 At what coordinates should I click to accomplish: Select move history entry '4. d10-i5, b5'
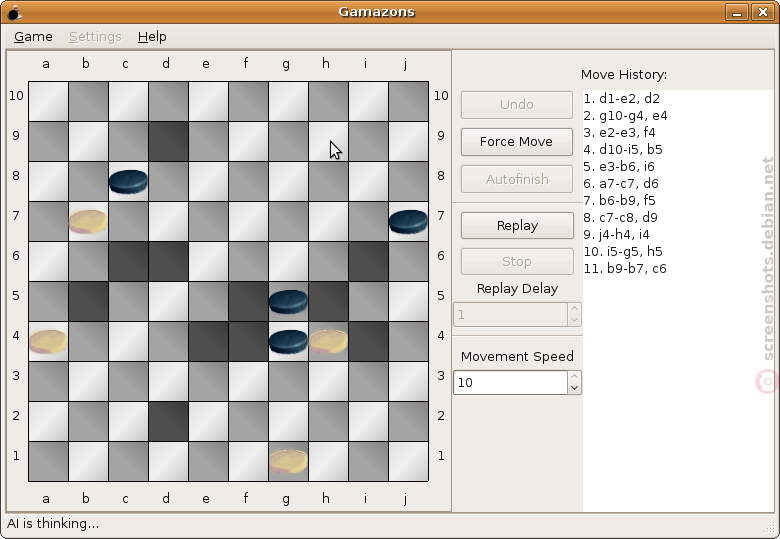point(623,149)
